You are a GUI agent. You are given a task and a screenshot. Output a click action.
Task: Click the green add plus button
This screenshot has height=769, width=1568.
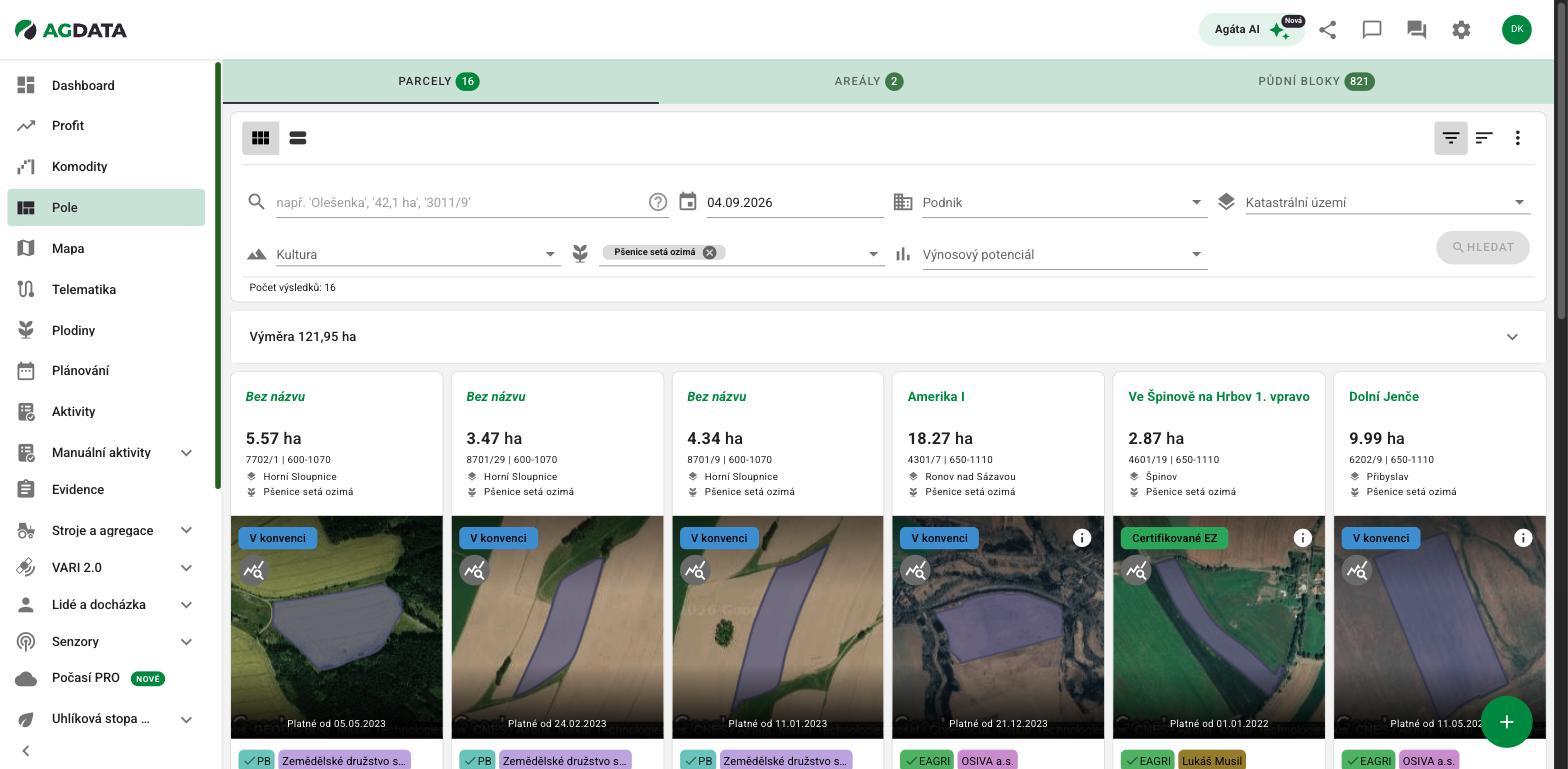tap(1507, 722)
